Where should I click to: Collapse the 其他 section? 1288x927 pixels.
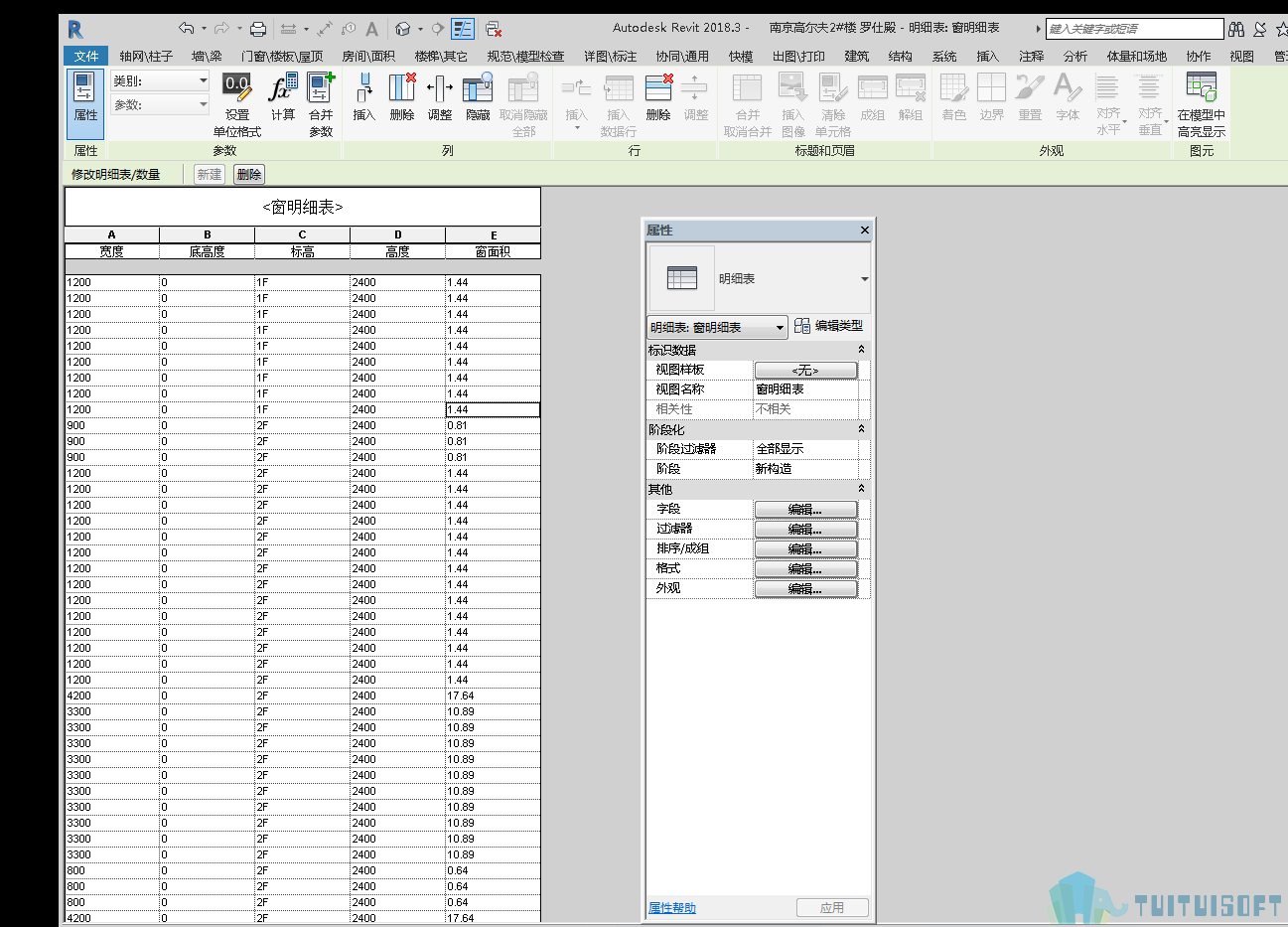click(x=861, y=489)
